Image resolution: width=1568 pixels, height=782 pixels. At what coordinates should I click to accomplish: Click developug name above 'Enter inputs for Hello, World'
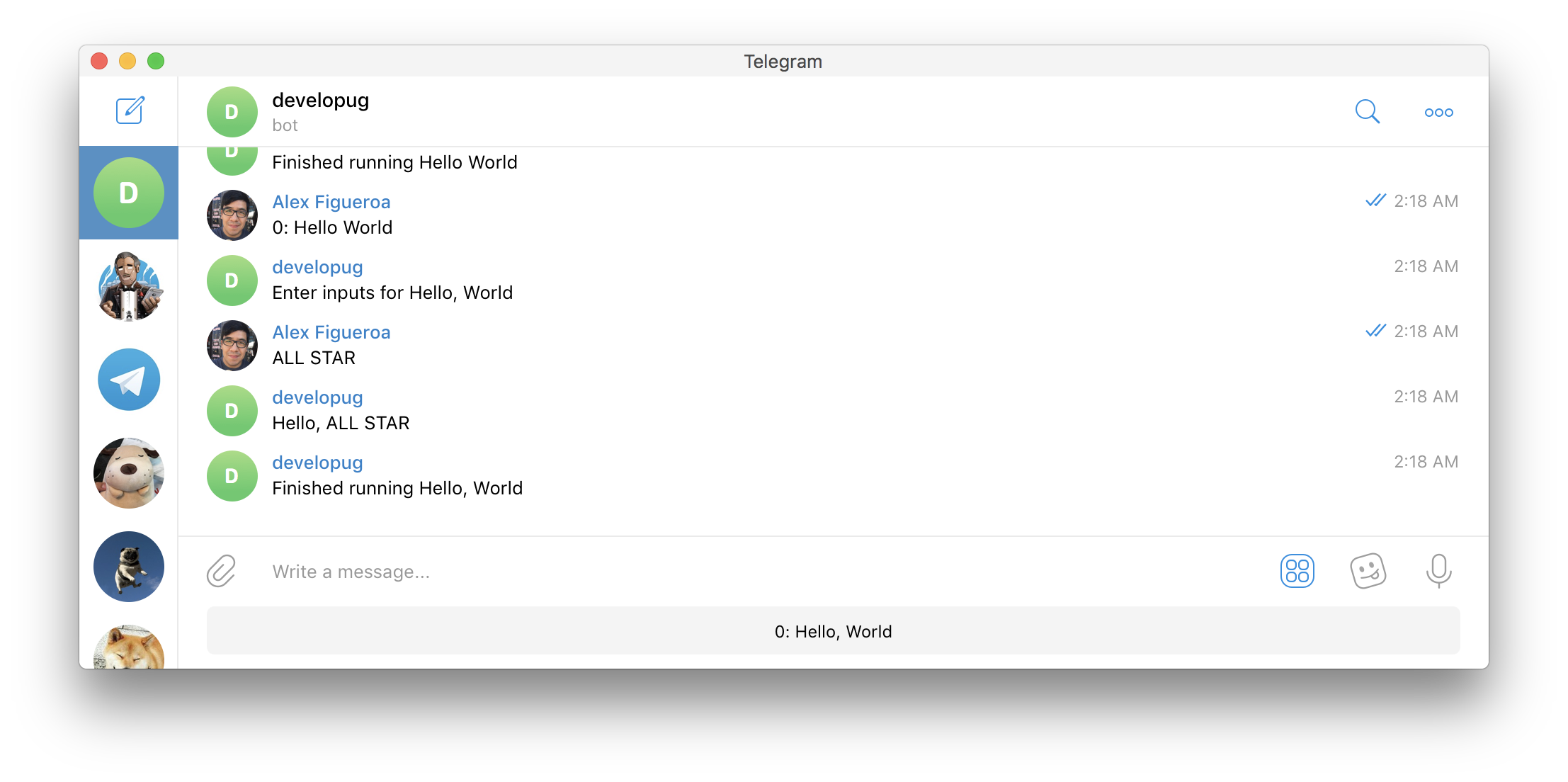pyautogui.click(x=317, y=267)
